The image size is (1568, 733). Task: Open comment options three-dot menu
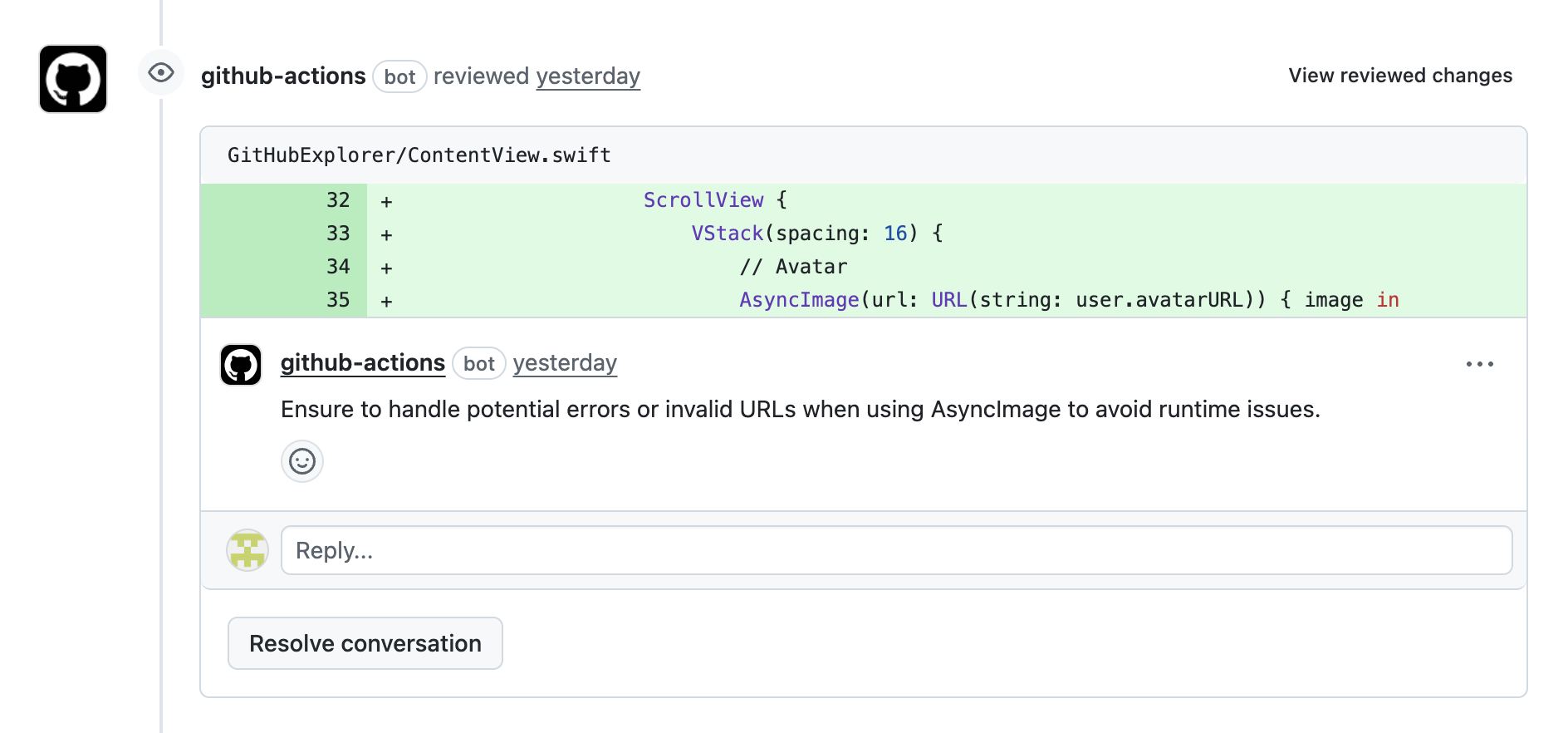point(1480,364)
